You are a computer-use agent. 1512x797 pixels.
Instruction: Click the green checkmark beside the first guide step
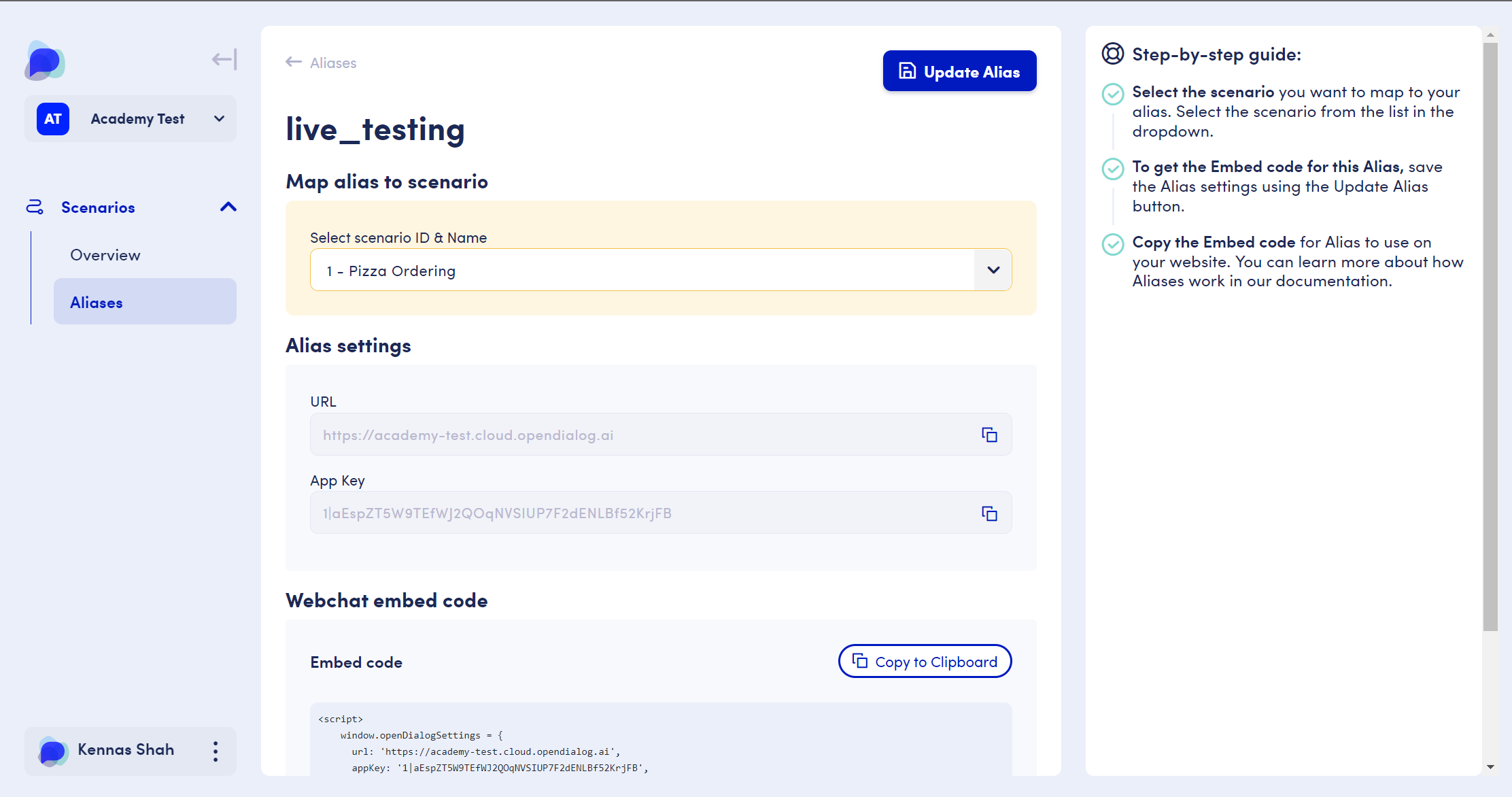[x=1113, y=95]
